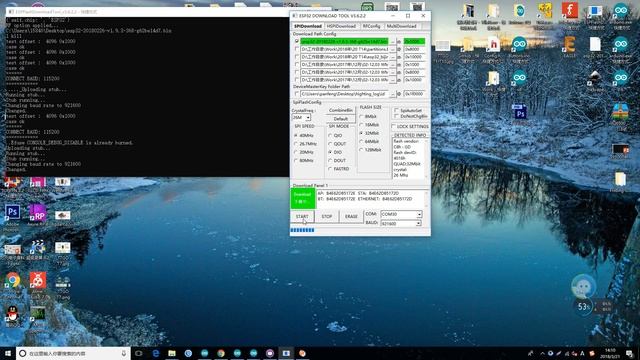
Task: Choose 8Mbit flash size
Action: (x=368, y=116)
